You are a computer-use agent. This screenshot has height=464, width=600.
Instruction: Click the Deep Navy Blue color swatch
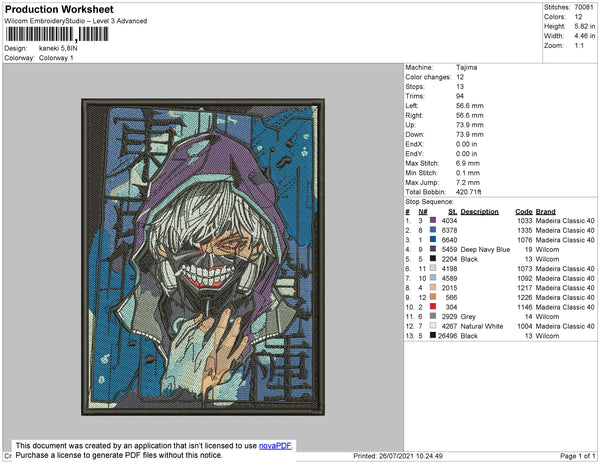tap(433, 250)
